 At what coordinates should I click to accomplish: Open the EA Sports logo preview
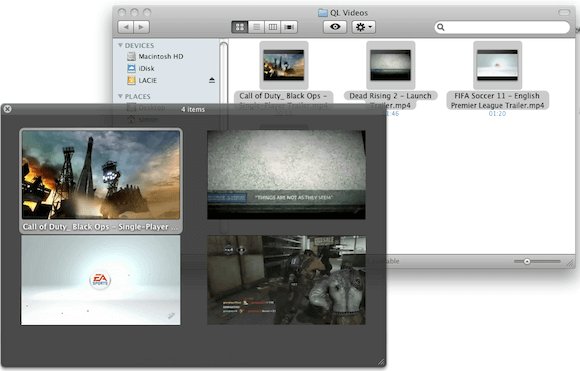pyautogui.click(x=101, y=280)
